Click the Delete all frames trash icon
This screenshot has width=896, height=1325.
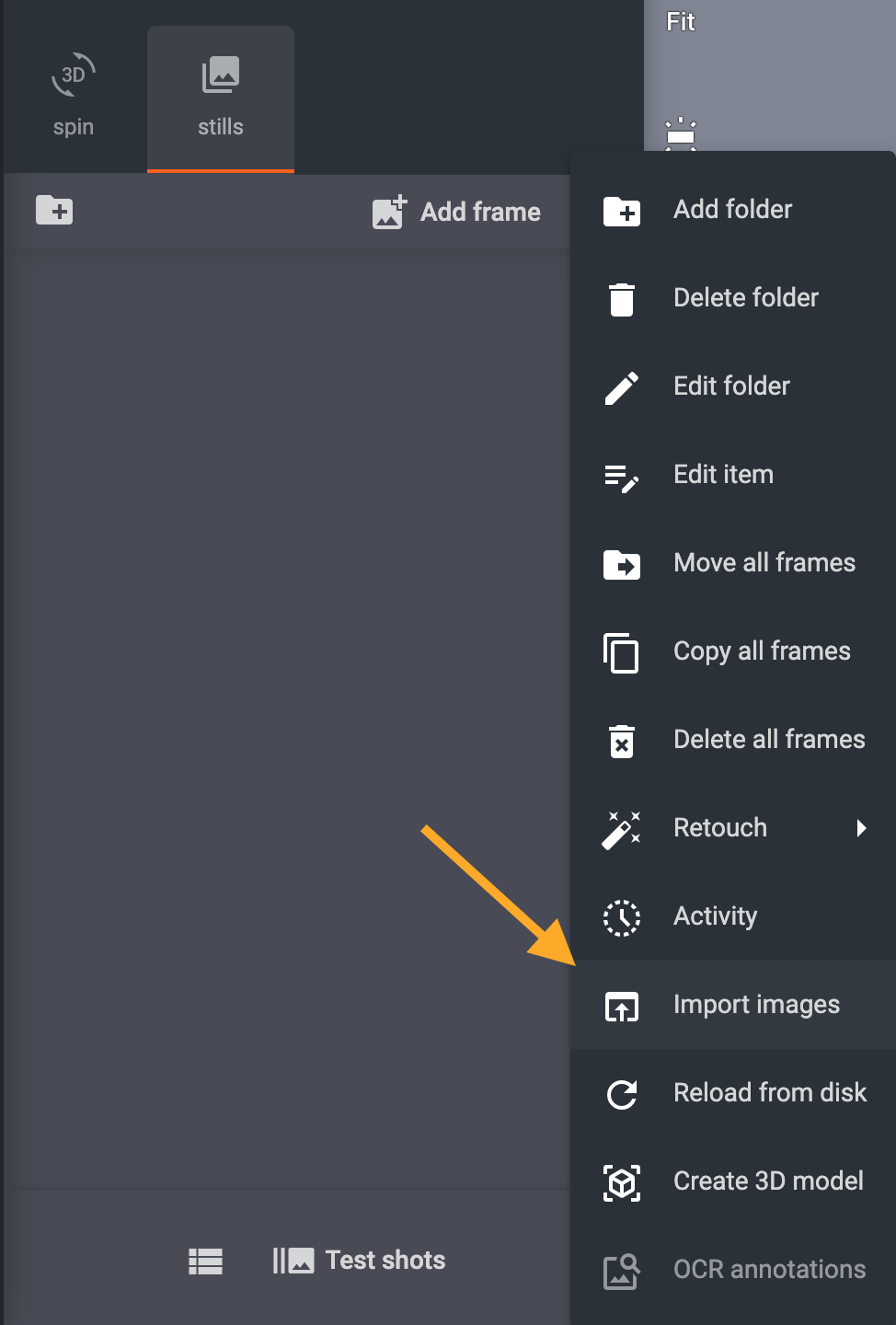(x=622, y=741)
